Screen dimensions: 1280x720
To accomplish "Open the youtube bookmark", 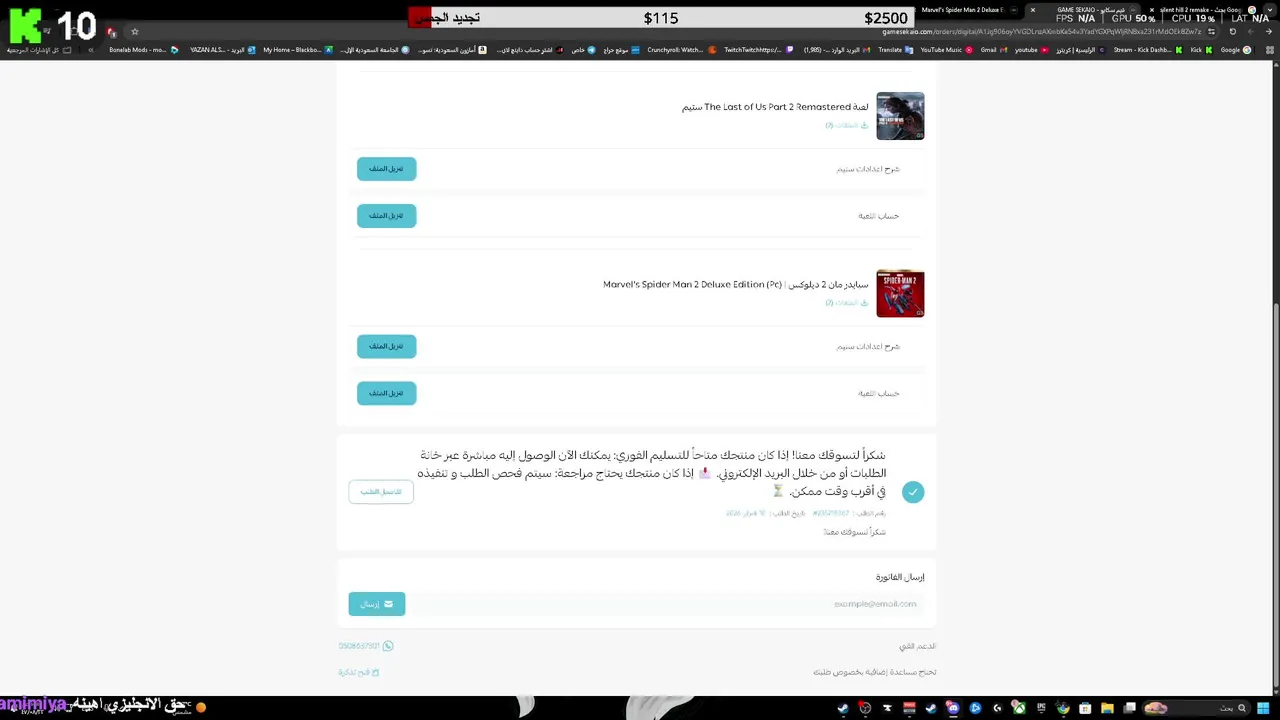I will pos(1033,50).
